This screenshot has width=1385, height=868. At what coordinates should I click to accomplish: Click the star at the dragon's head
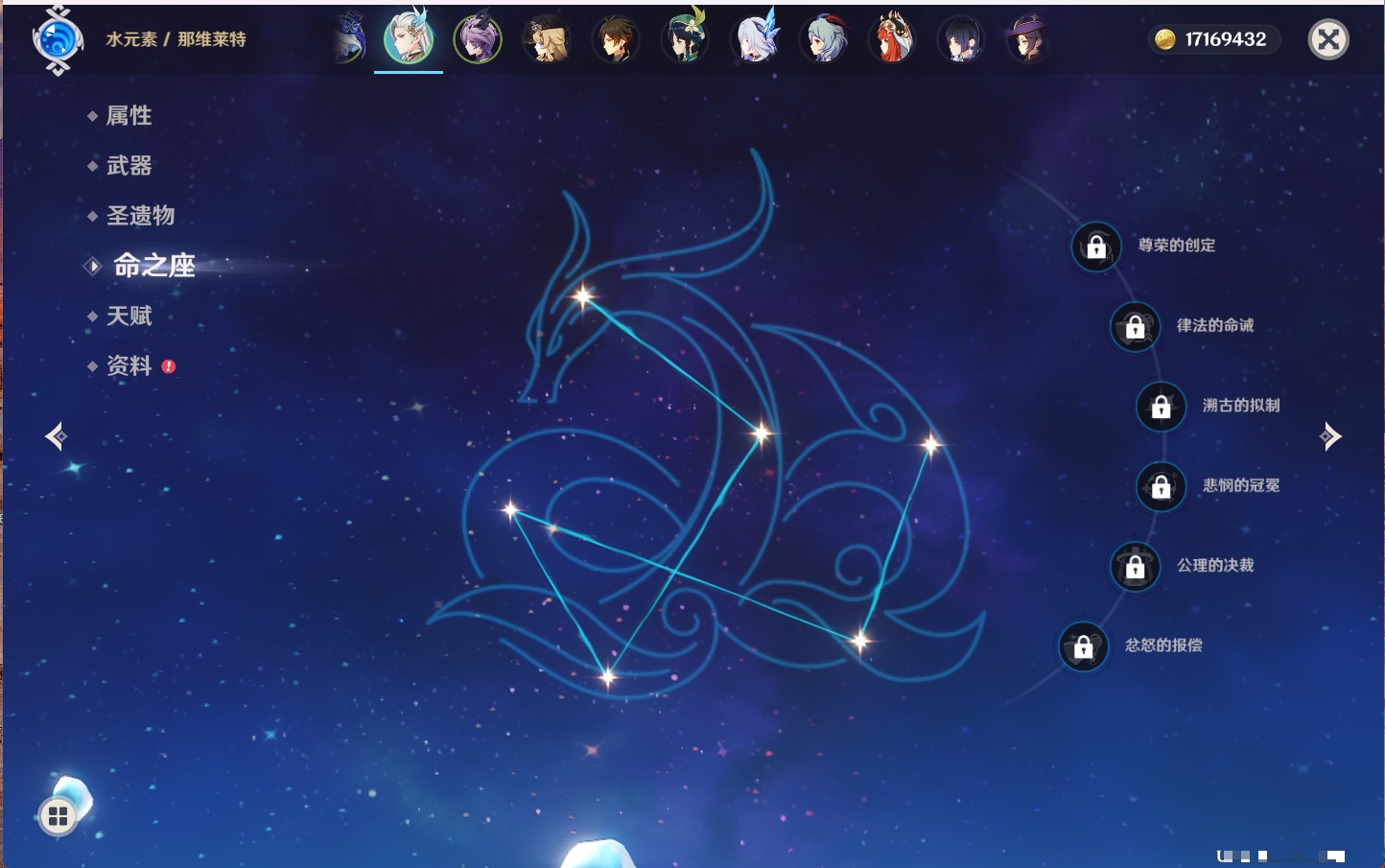pyautogui.click(x=583, y=295)
